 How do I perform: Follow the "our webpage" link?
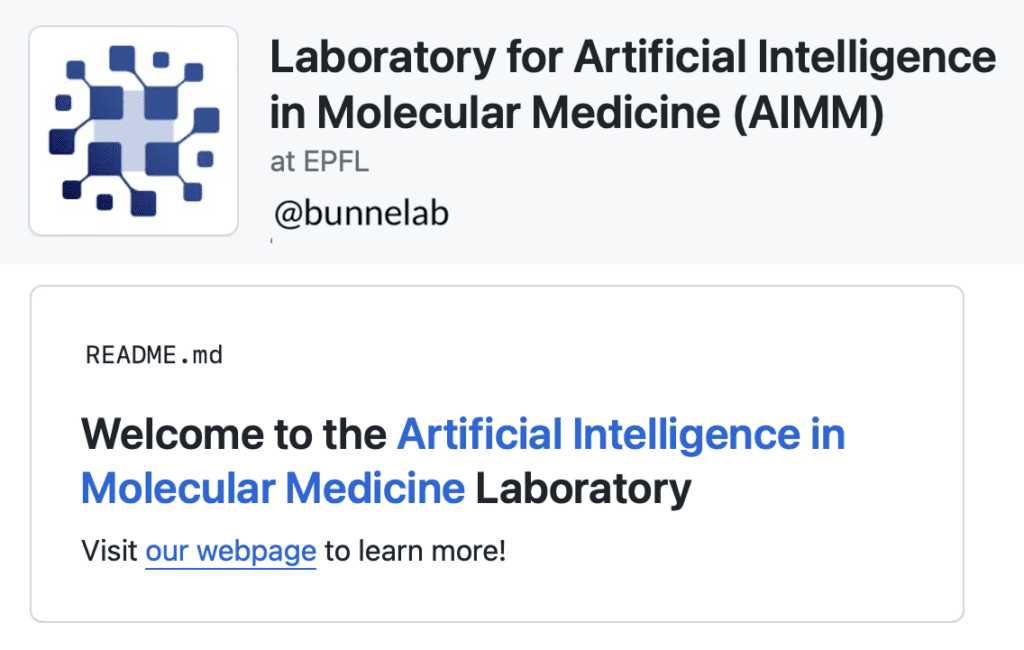click(230, 550)
